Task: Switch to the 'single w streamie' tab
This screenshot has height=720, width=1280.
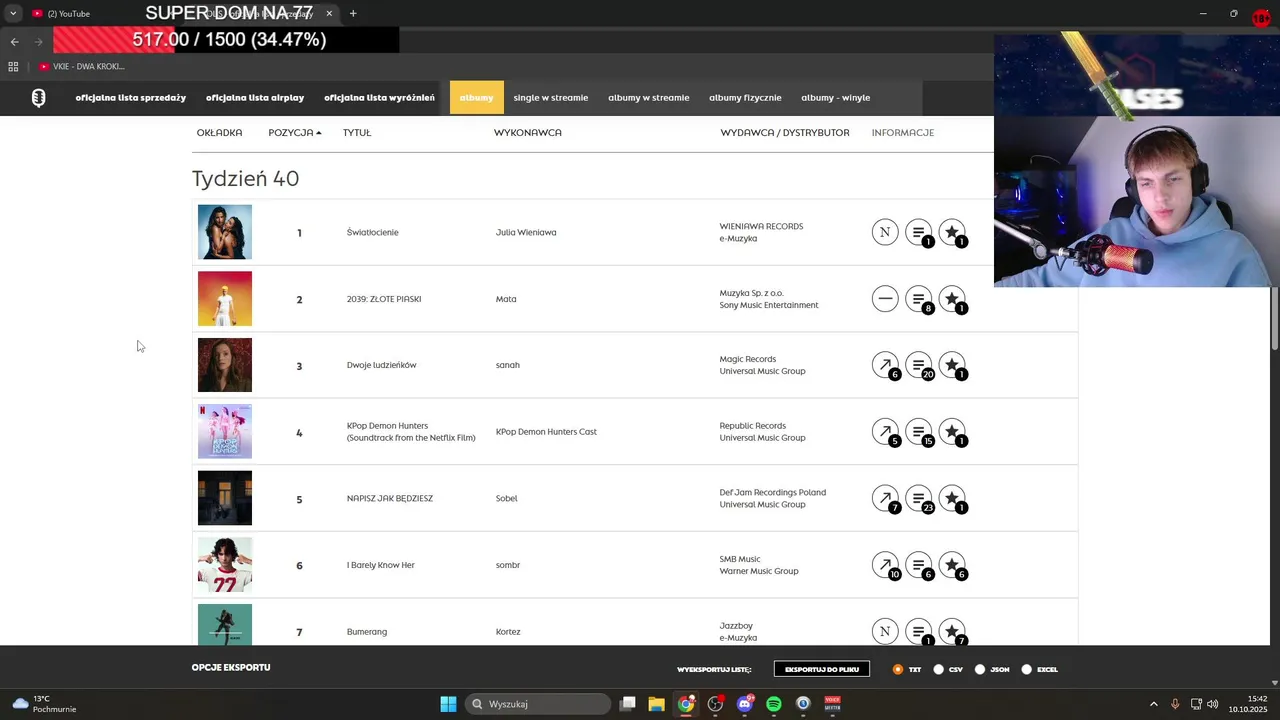Action: pyautogui.click(x=551, y=98)
